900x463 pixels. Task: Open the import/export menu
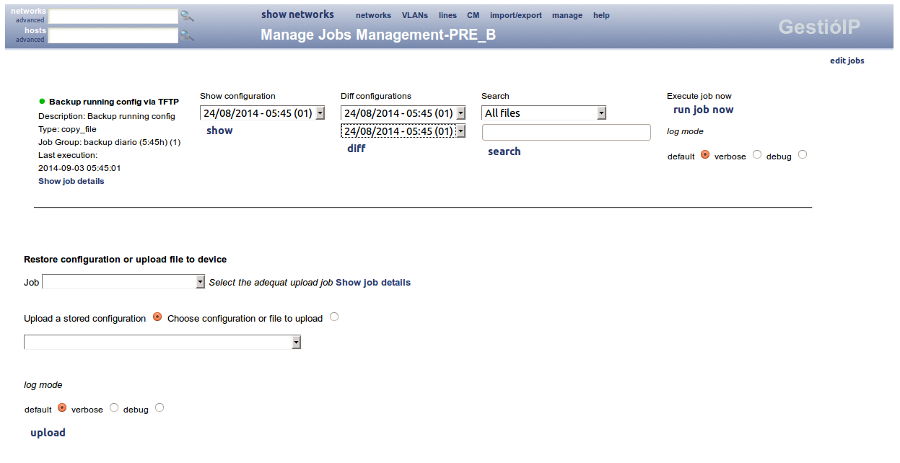pos(515,15)
